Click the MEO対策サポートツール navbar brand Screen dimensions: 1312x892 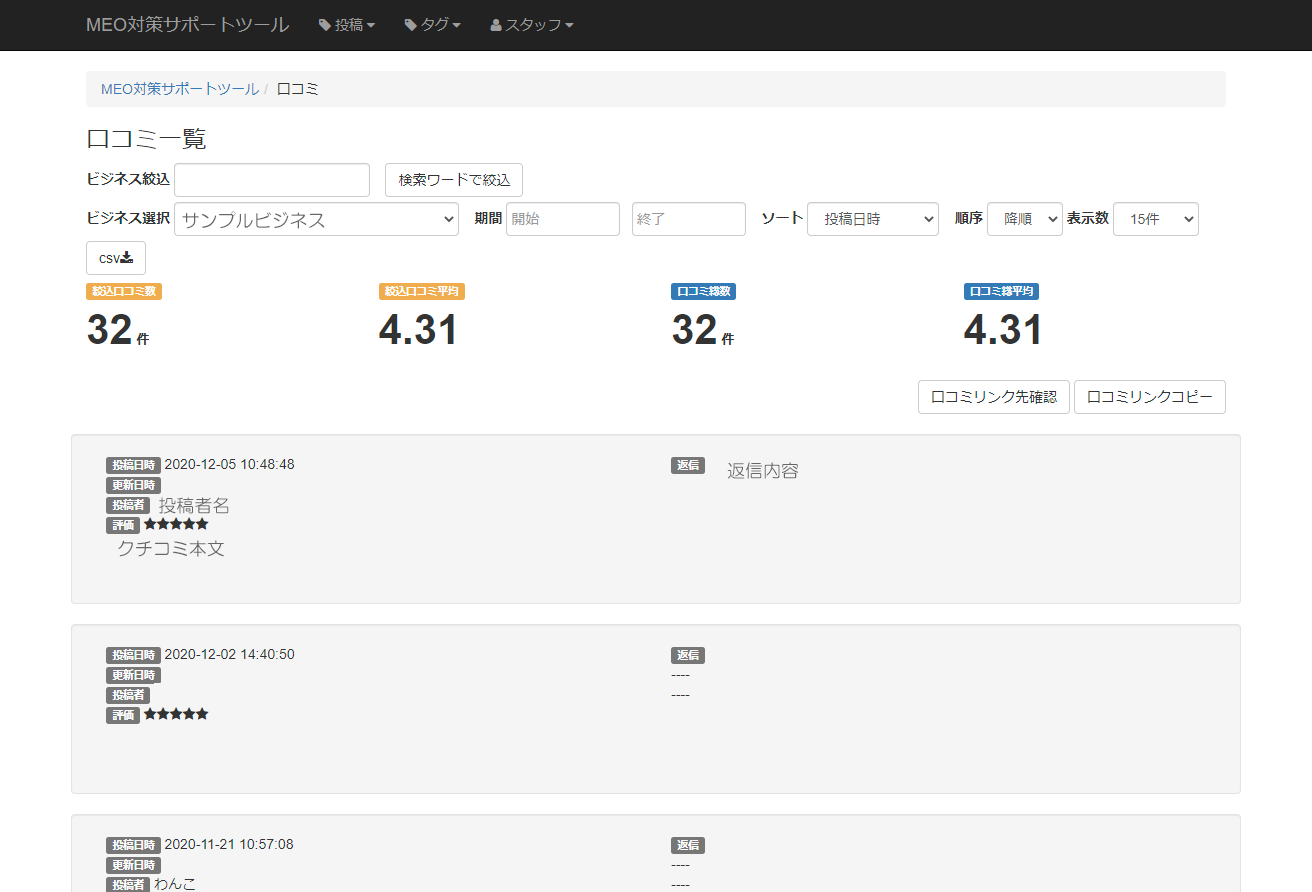click(188, 25)
